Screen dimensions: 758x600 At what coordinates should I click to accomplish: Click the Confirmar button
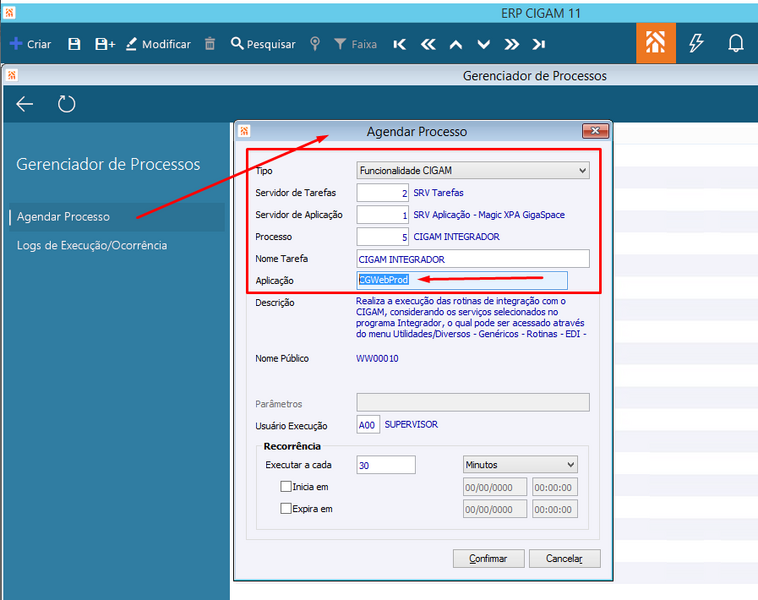pyautogui.click(x=488, y=558)
